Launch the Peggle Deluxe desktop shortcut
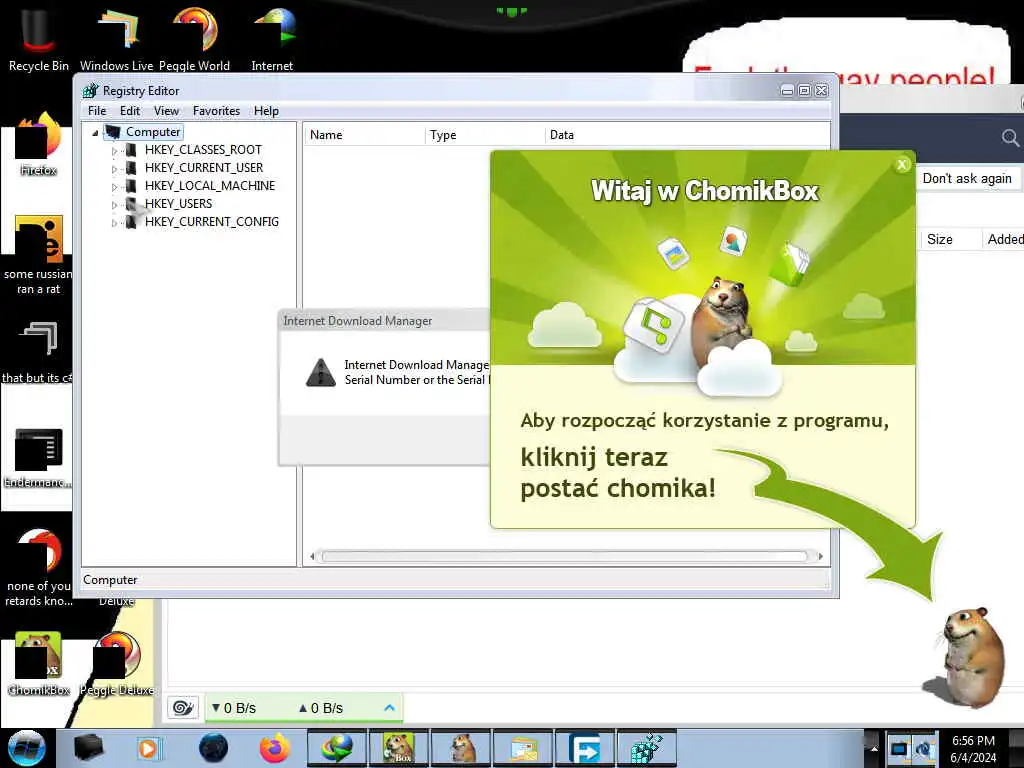This screenshot has height=768, width=1024. tap(117, 662)
